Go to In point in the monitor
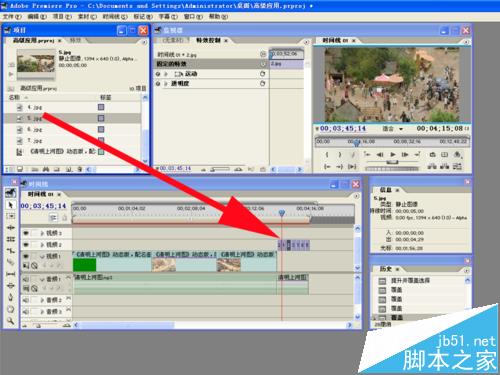This screenshot has width=500, height=375. pyautogui.click(x=327, y=166)
